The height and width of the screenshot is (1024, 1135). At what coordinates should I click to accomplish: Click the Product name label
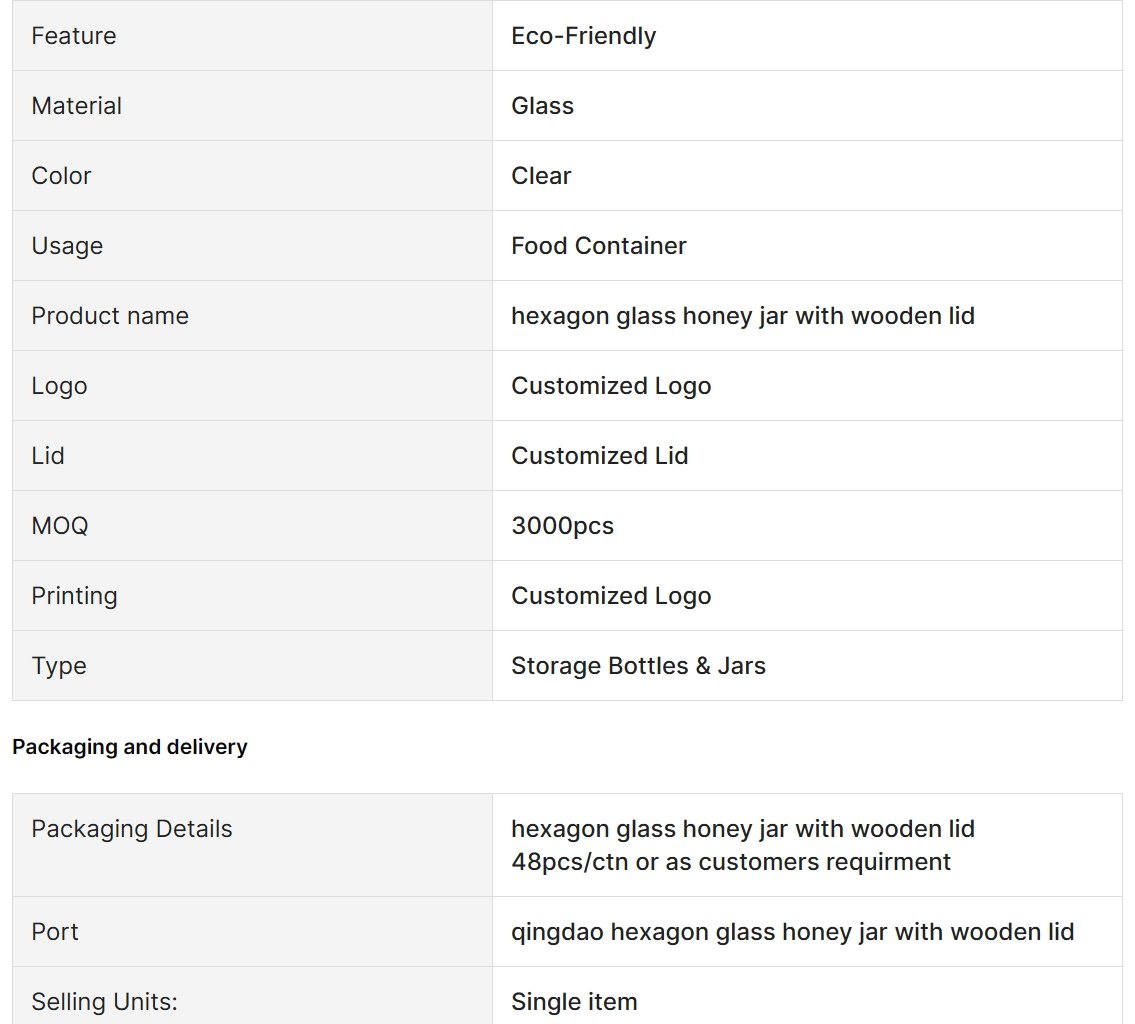pyautogui.click(x=110, y=316)
